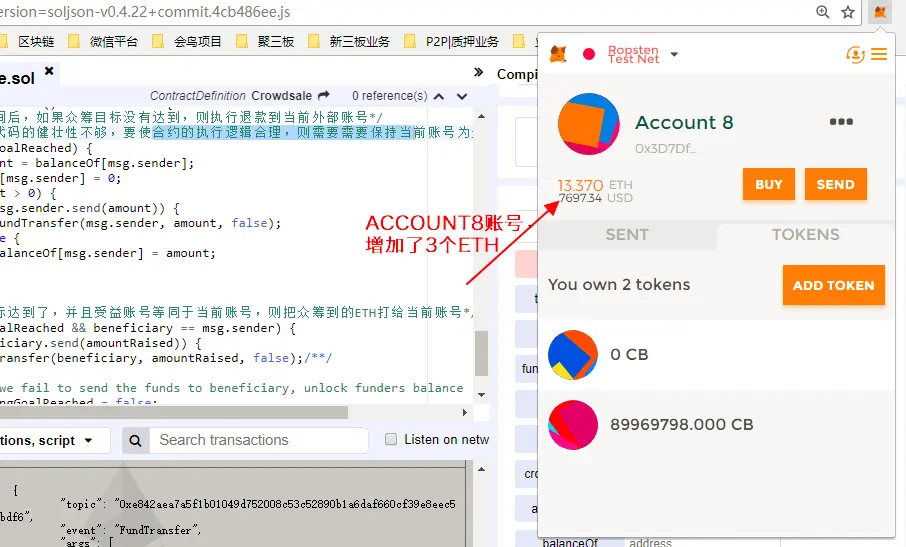Screen dimensions: 906x547
Task: Toggle the Remix right panel double chevron
Action: (x=478, y=72)
